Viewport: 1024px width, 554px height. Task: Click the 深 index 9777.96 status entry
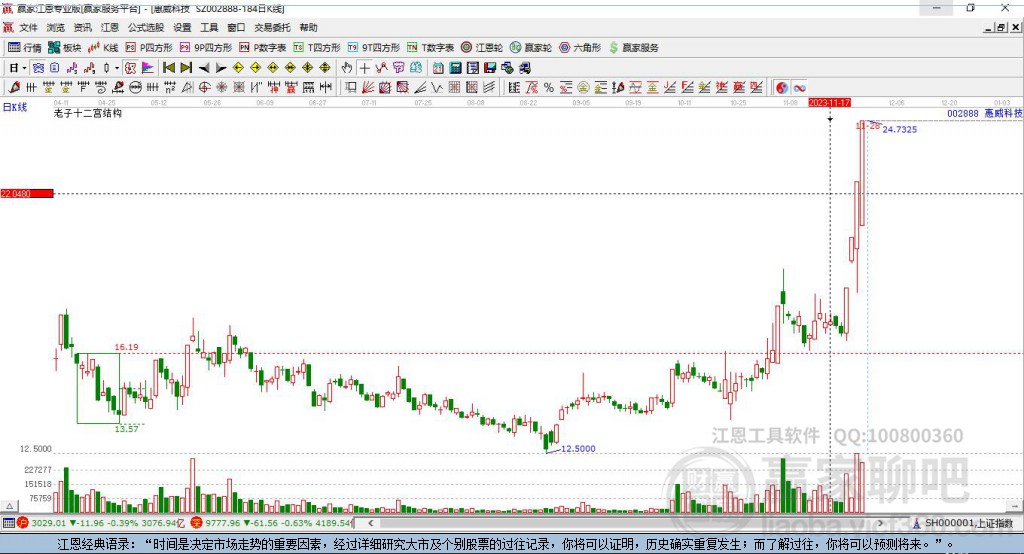[273, 523]
